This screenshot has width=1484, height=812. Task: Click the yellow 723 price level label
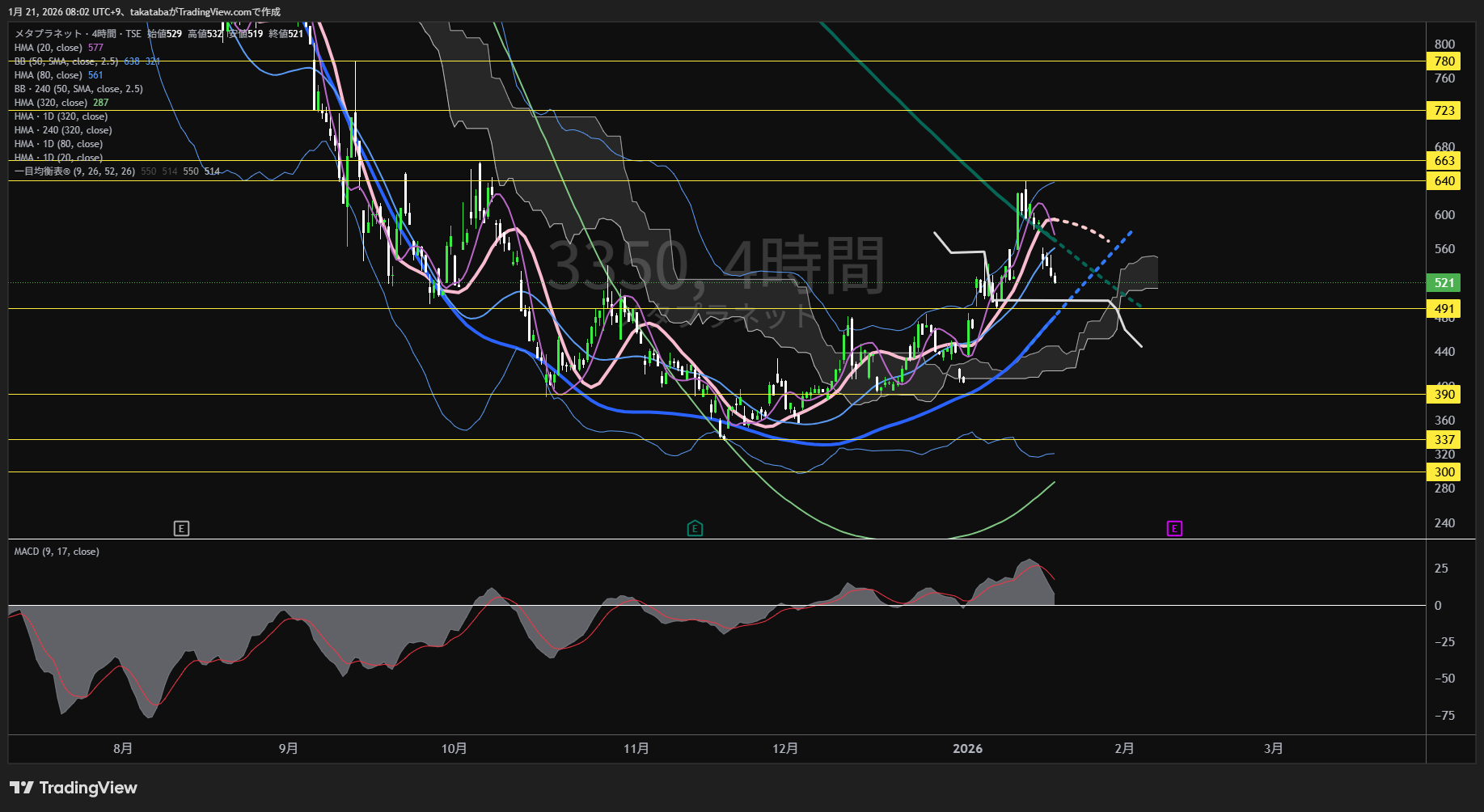pyautogui.click(x=1444, y=111)
